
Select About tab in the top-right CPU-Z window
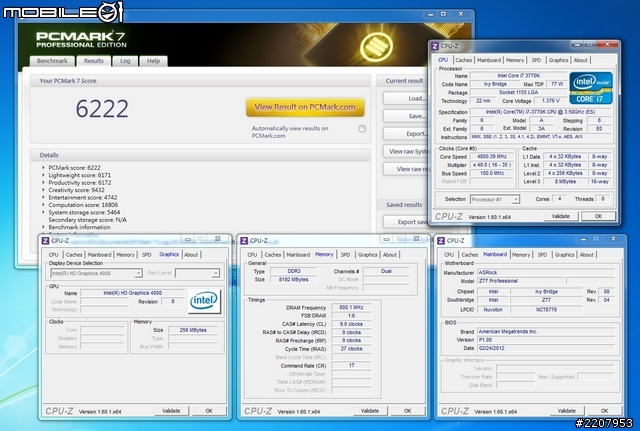click(580, 60)
